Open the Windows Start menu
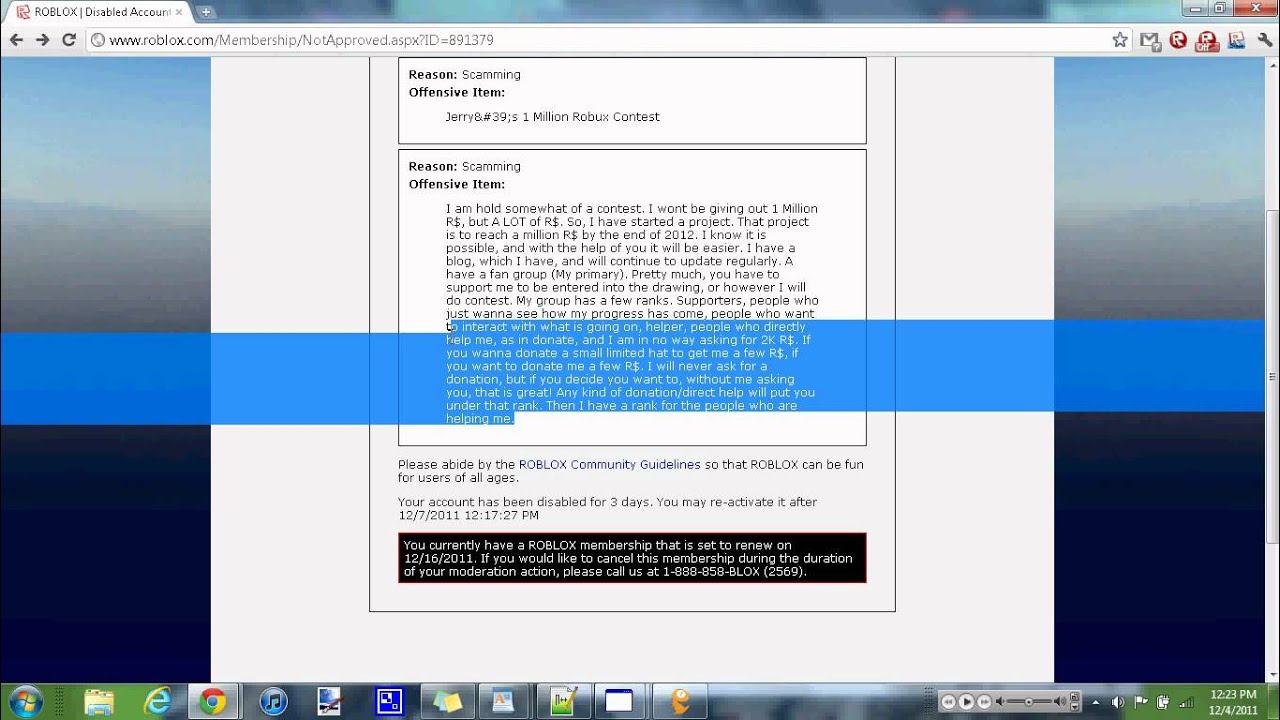The height and width of the screenshot is (720, 1280). point(25,701)
